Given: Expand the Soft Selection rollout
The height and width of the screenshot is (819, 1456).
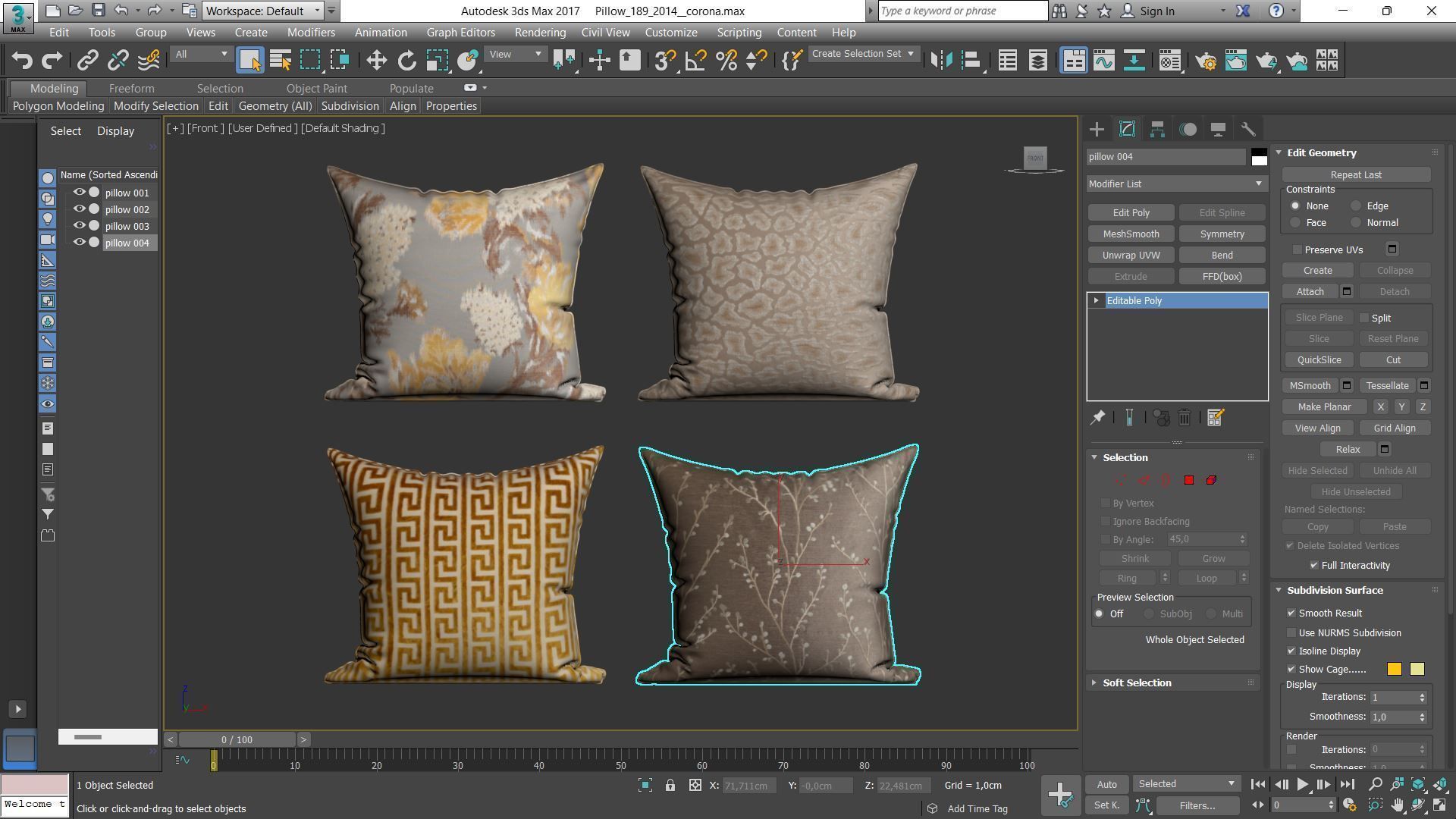Looking at the screenshot, I should coord(1137,682).
